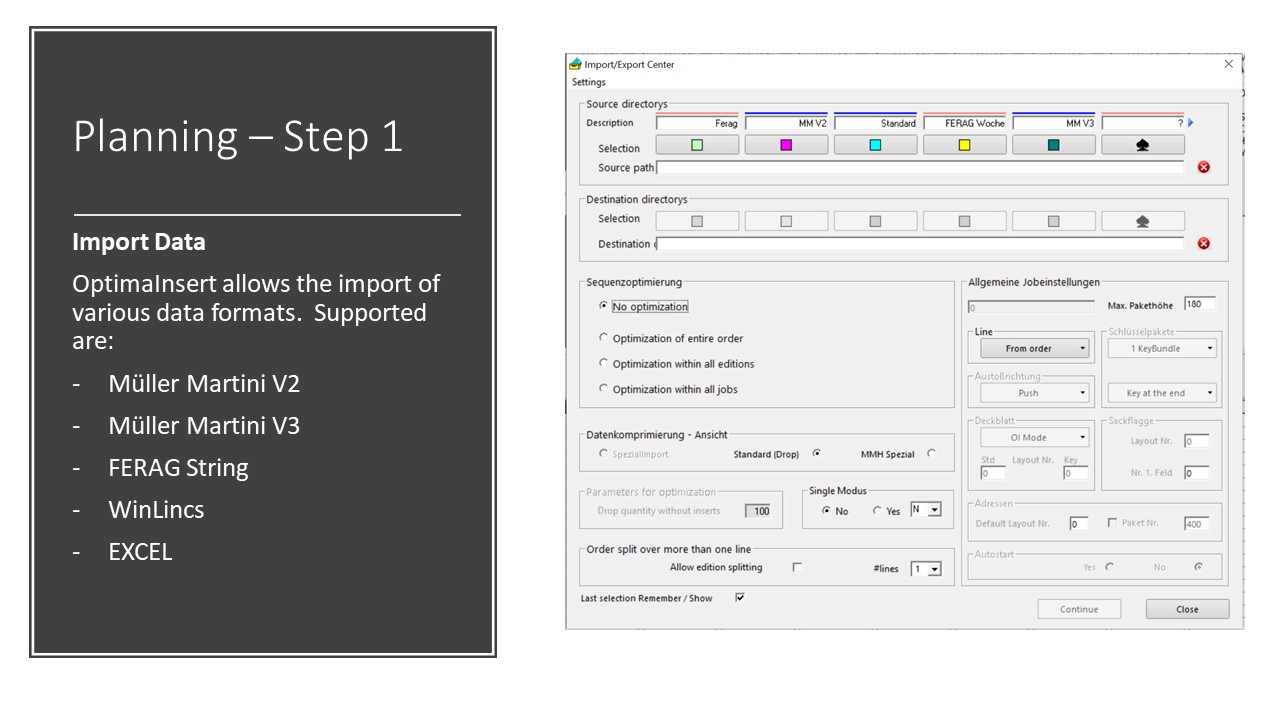Click the '?' description field
The width and height of the screenshot is (1280, 720).
1143,123
